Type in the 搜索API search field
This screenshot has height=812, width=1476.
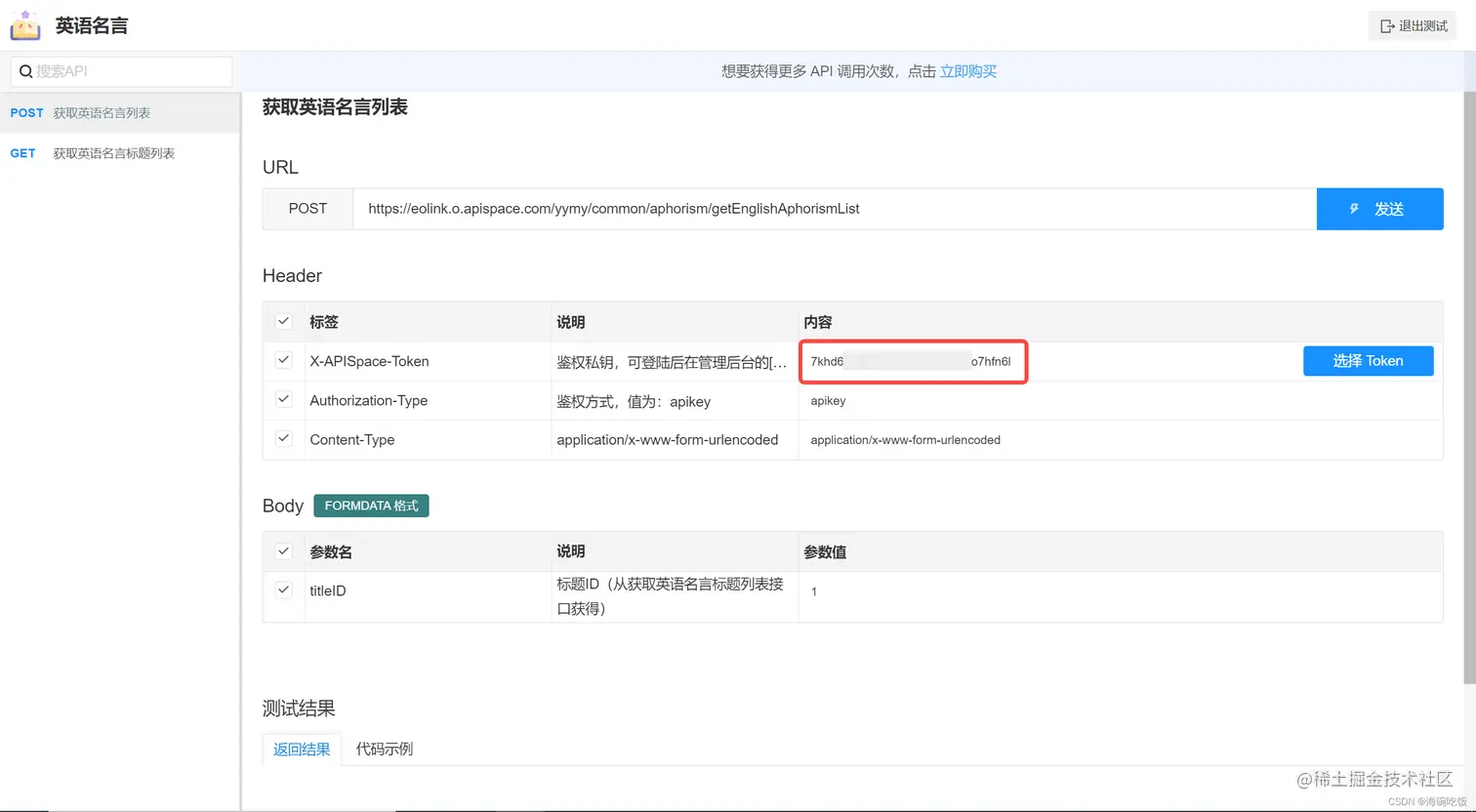(121, 71)
